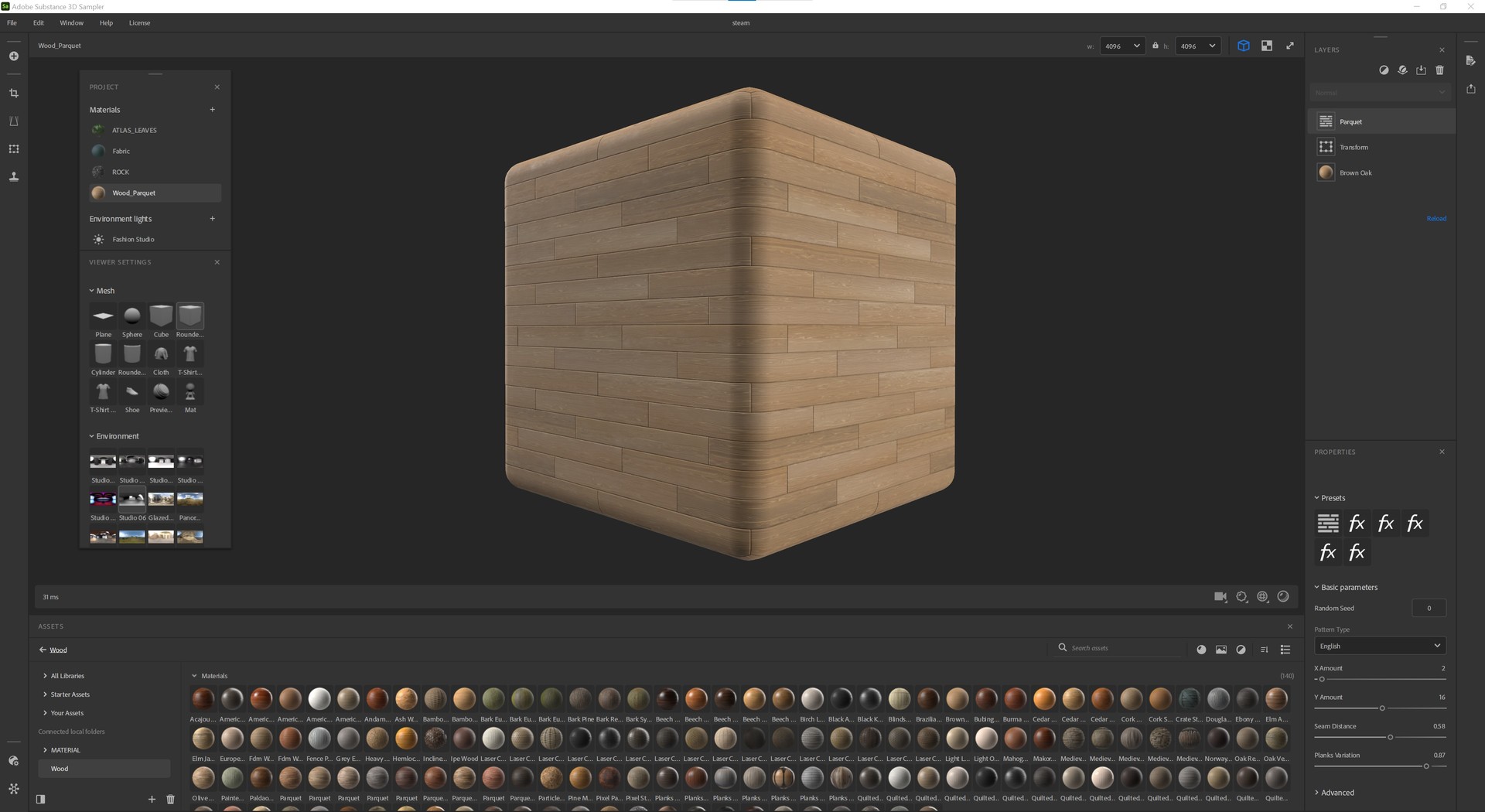Open the camera view icon below the viewport
Viewport: 1485px width, 812px height.
tap(1220, 596)
